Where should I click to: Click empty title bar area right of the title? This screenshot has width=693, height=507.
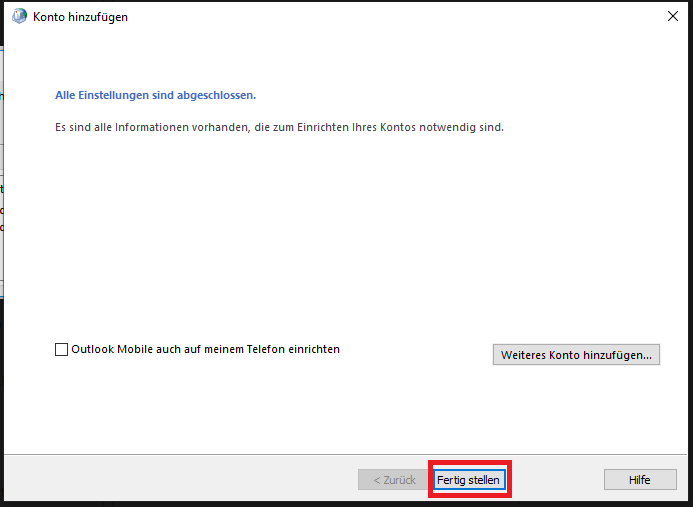click(400, 17)
